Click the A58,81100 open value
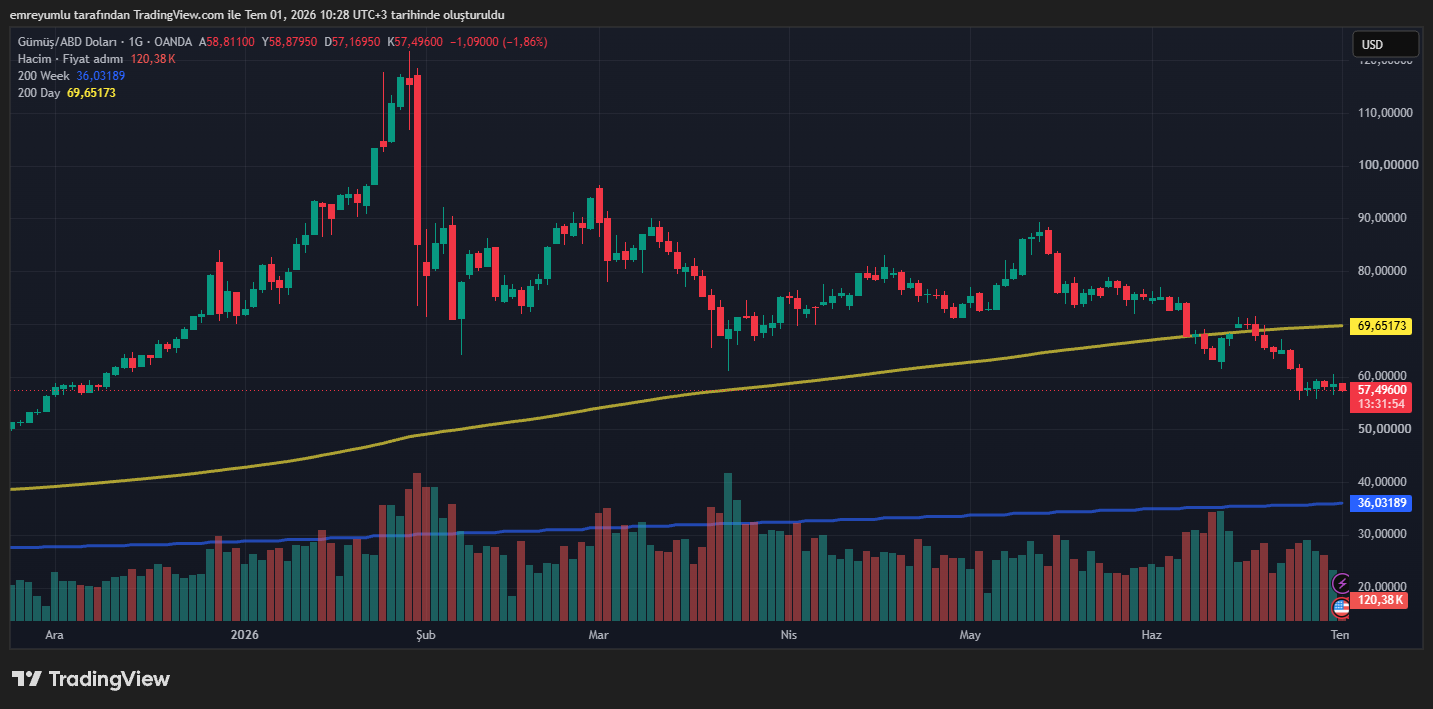Viewport: 1433px width, 709px height. [x=228, y=42]
